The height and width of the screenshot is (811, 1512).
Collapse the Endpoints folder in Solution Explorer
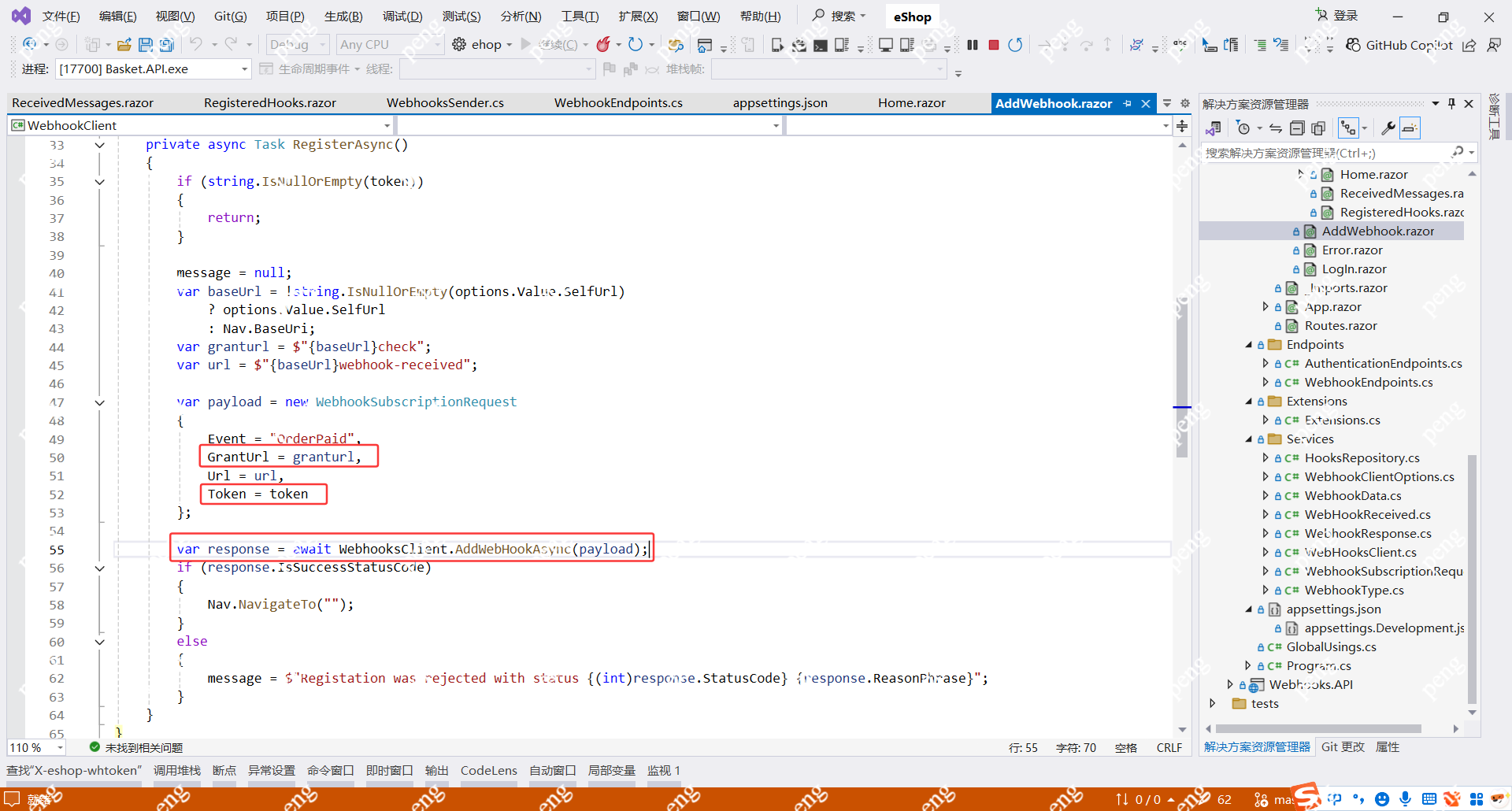coord(1248,345)
